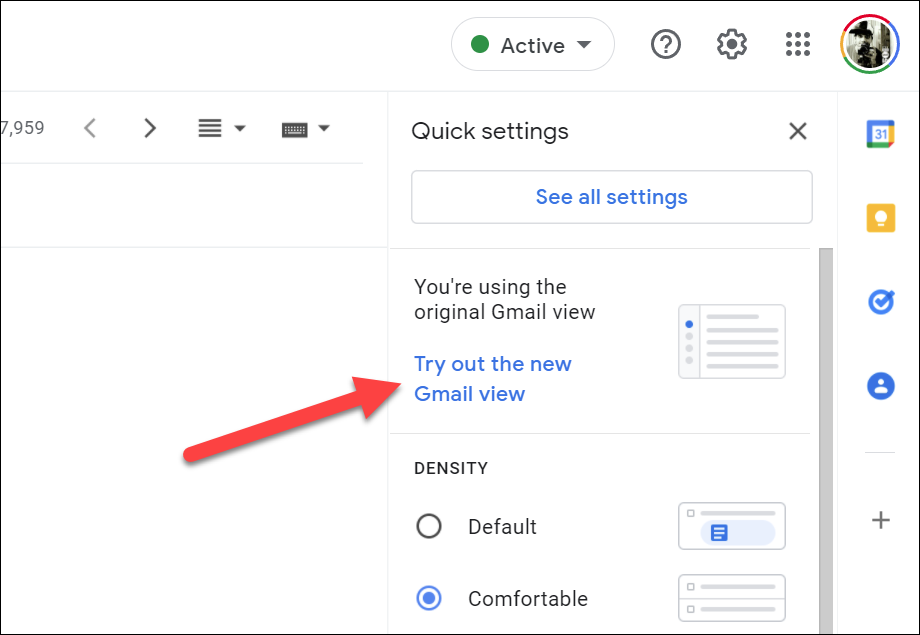Open Google Calendar in side panel

coord(880,134)
